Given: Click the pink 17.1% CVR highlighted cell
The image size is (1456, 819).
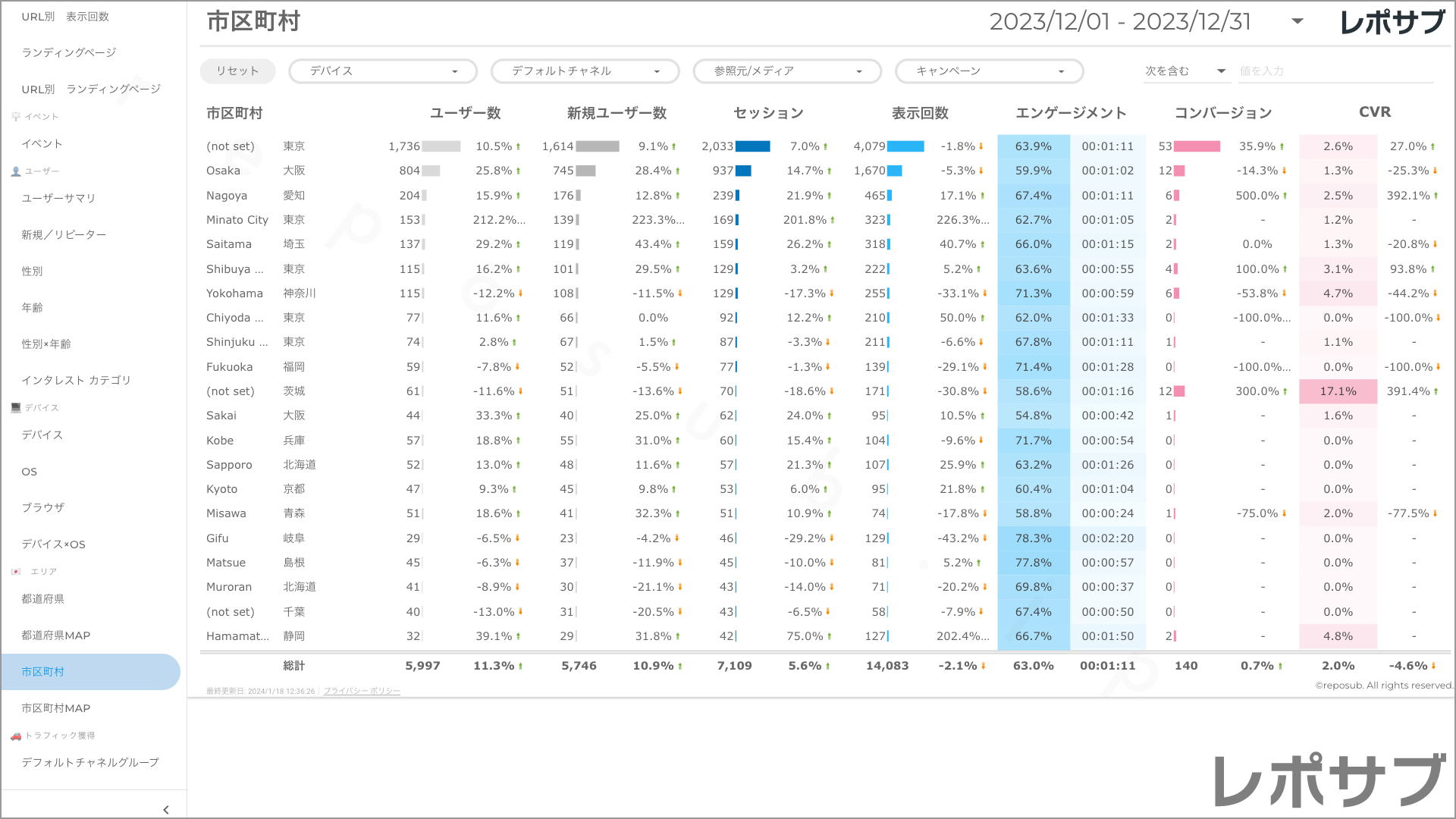Looking at the screenshot, I should pyautogui.click(x=1338, y=391).
